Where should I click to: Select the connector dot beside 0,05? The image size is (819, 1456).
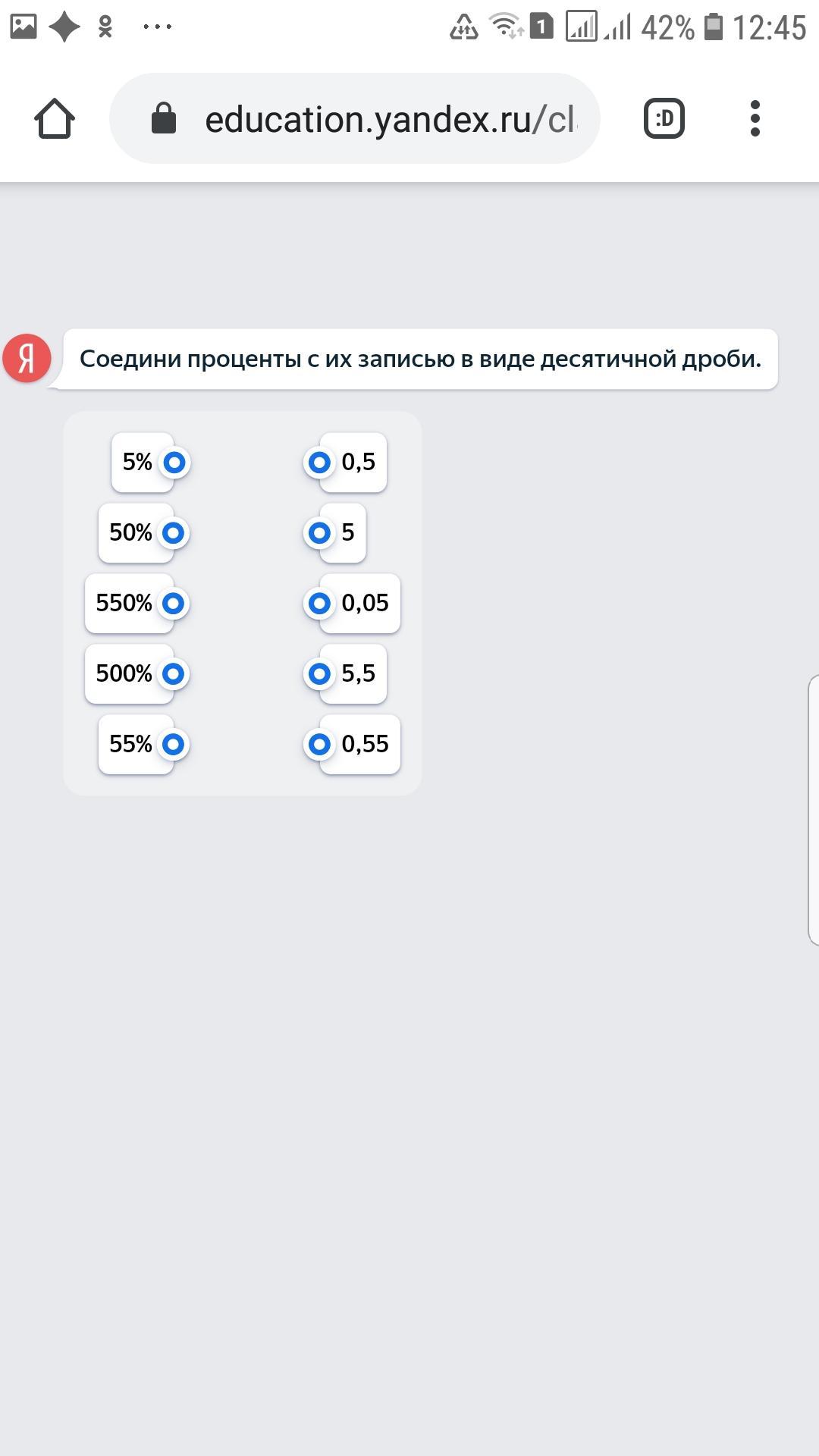coord(319,604)
